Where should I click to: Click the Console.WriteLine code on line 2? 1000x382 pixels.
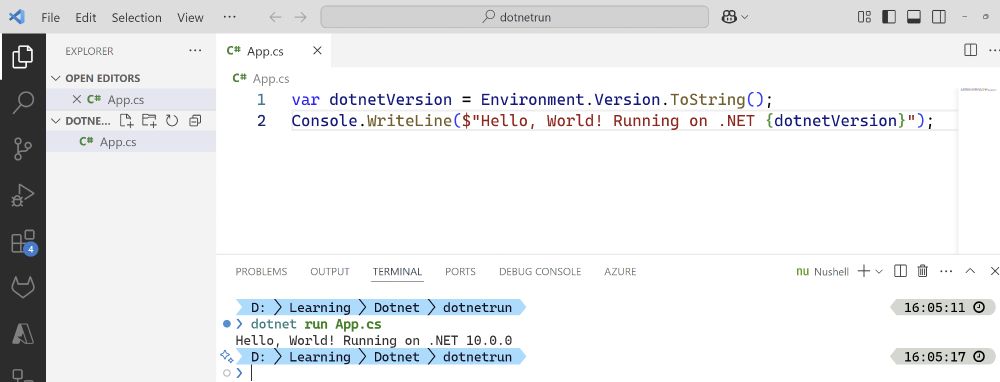[612, 121]
